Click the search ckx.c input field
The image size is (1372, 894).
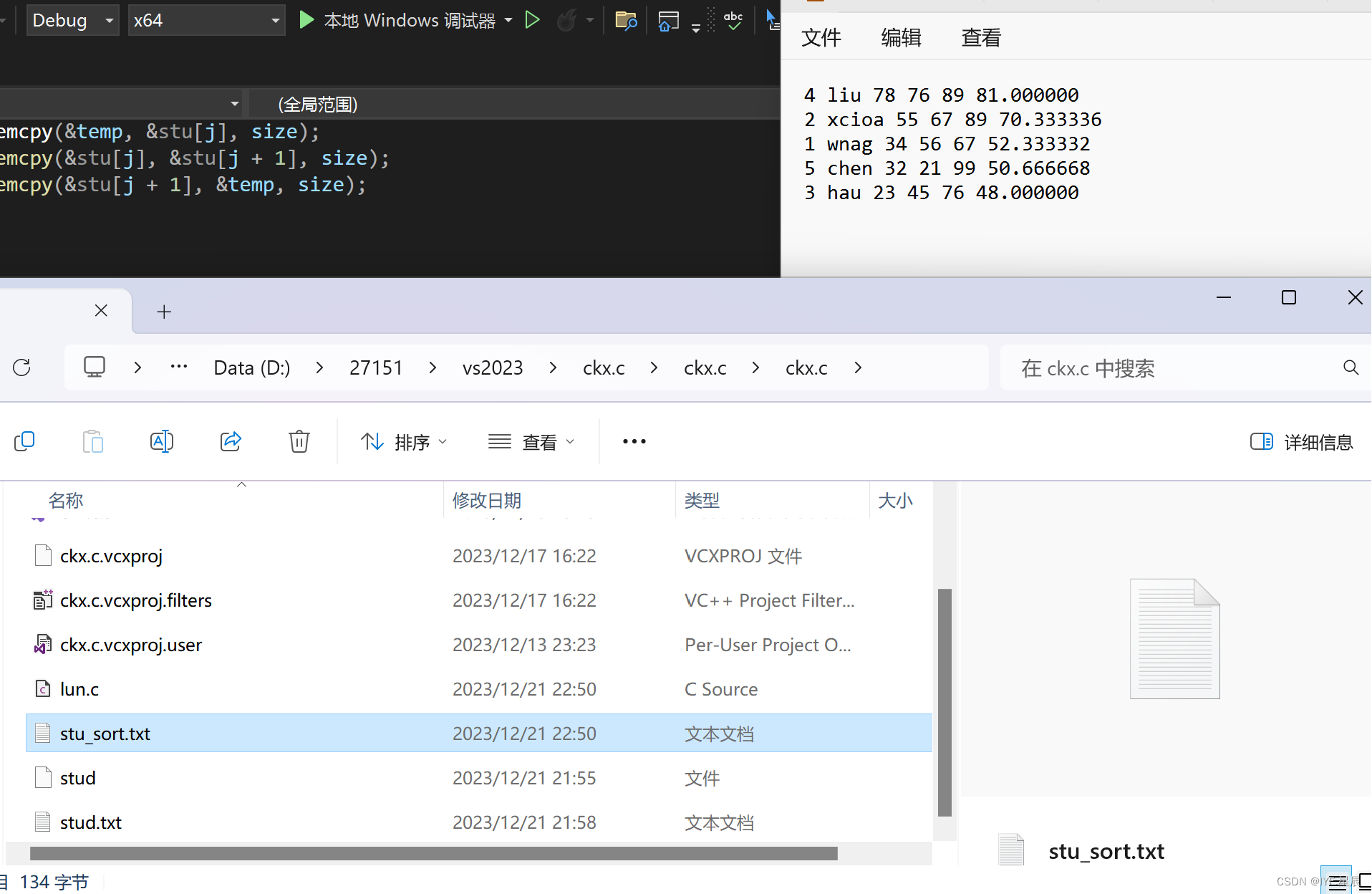coord(1174,367)
